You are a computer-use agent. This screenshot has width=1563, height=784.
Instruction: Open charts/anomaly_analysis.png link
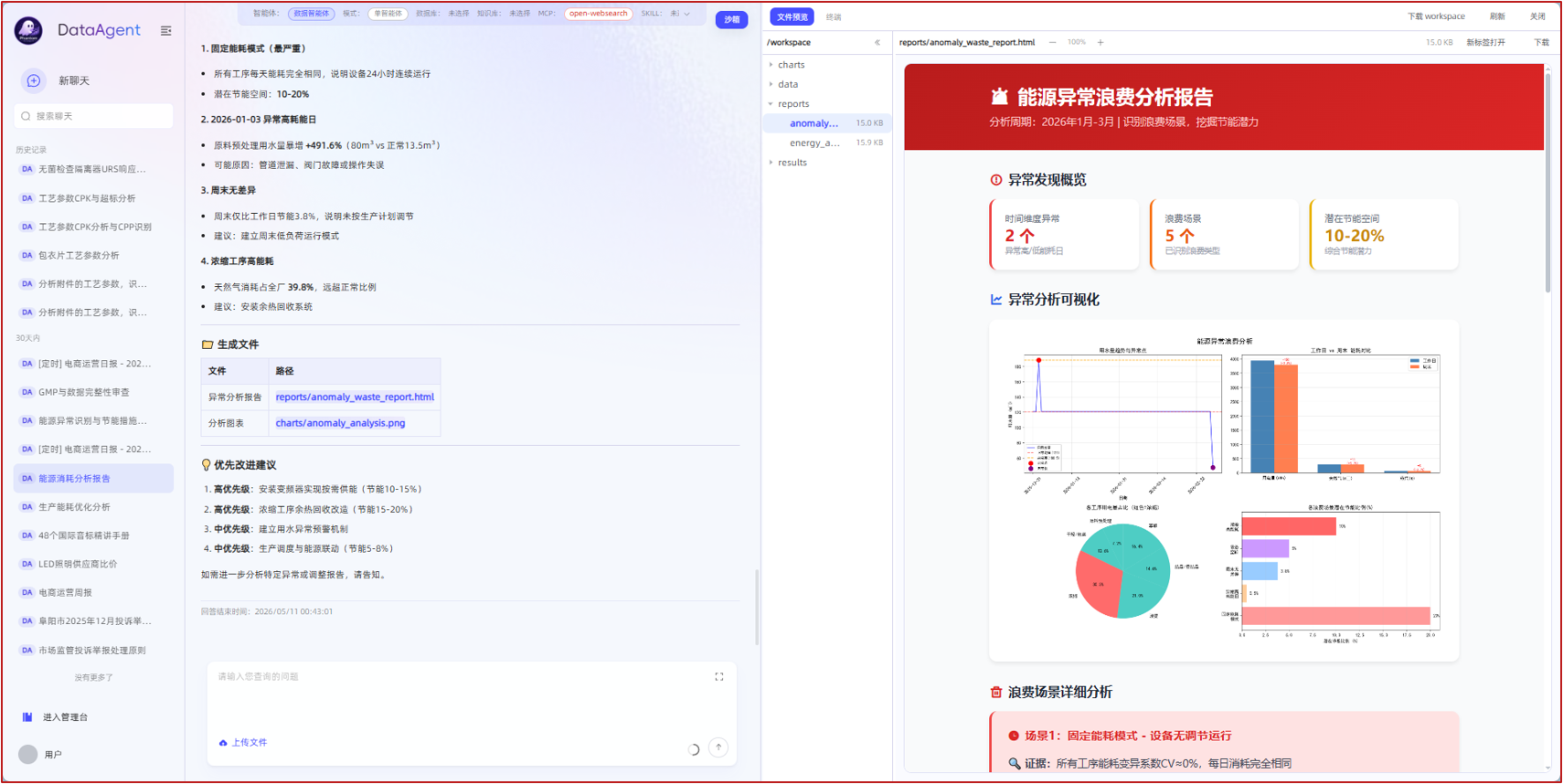pos(340,423)
